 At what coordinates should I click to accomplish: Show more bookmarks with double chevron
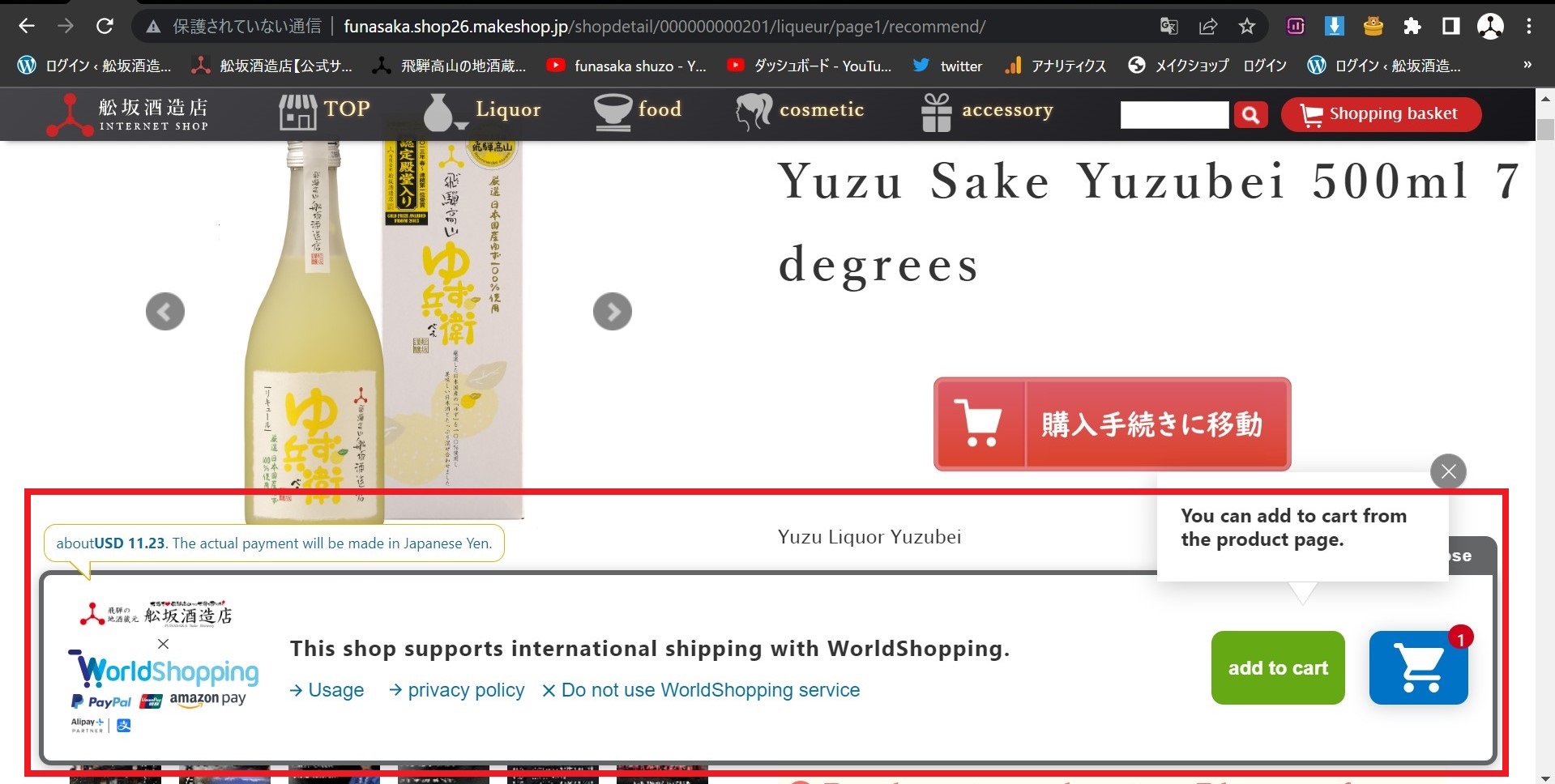(1527, 65)
